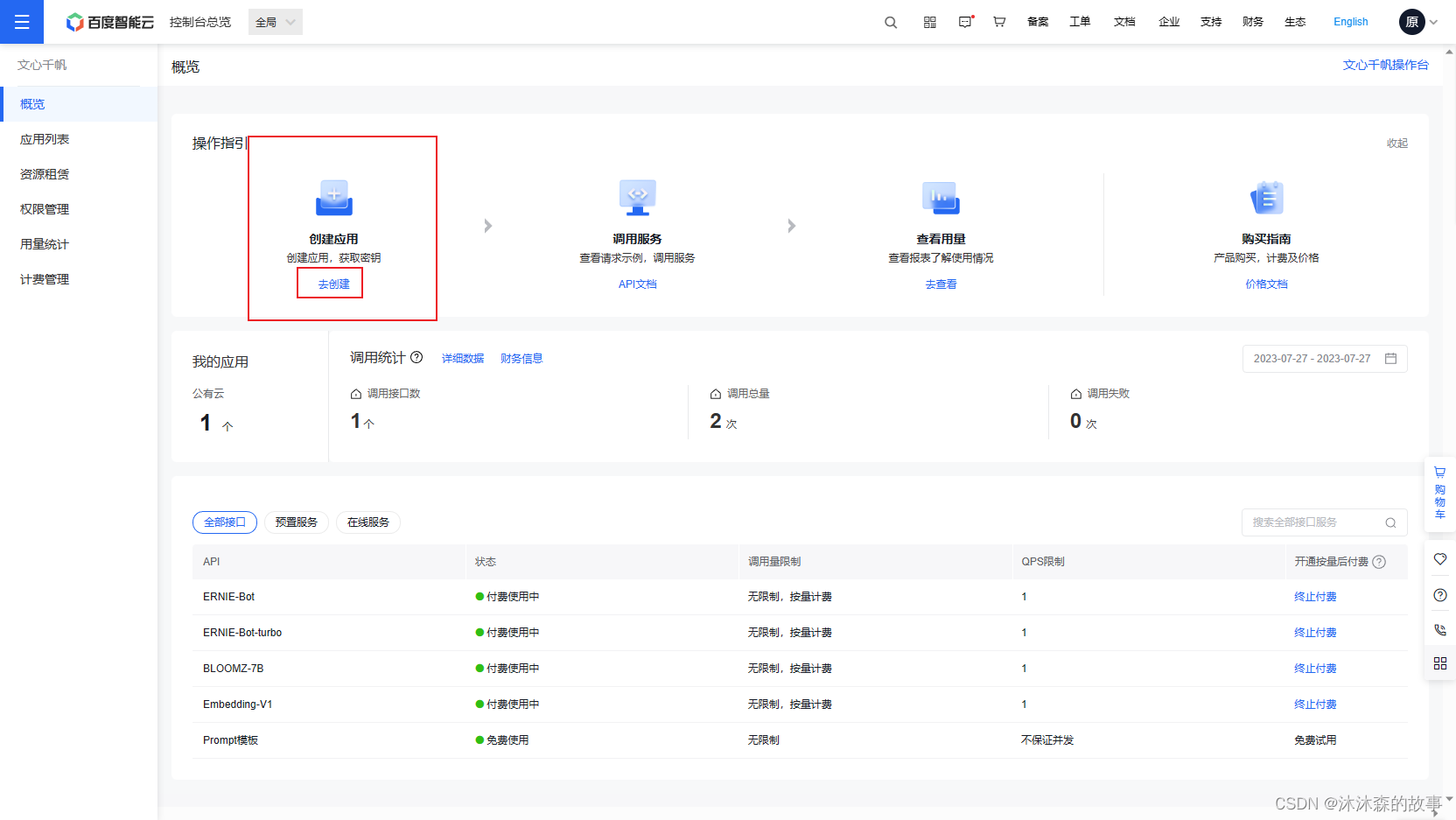Click the help icon beside 调用统计

[x=416, y=357]
